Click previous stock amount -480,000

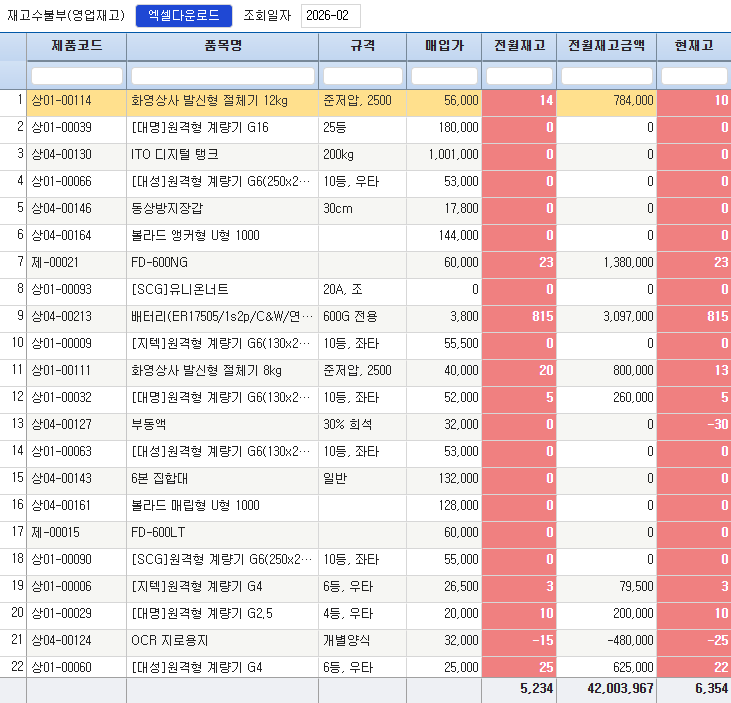630,641
